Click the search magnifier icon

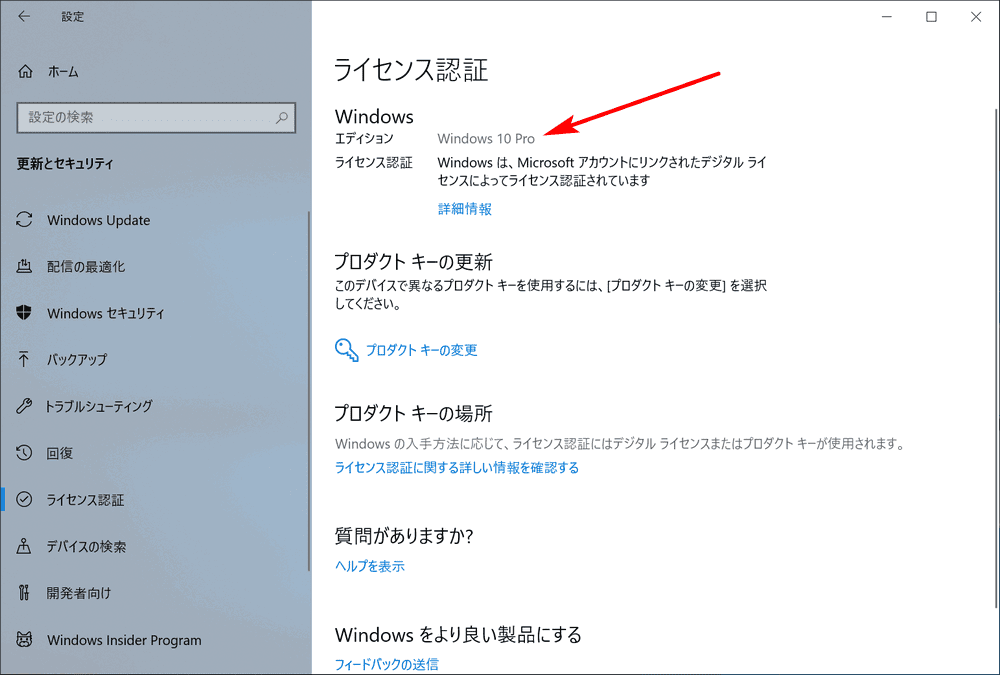[282, 117]
